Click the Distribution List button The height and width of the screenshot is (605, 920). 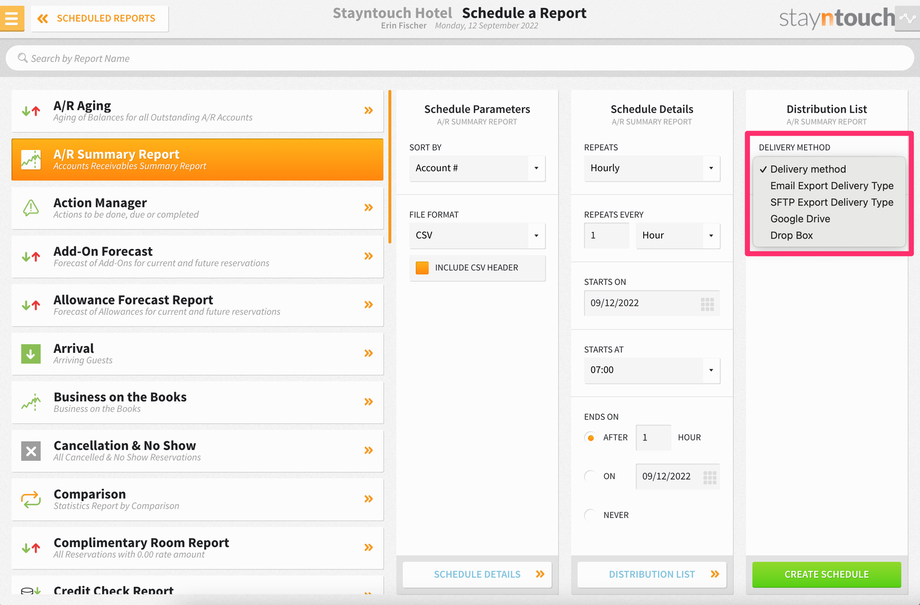click(x=652, y=574)
